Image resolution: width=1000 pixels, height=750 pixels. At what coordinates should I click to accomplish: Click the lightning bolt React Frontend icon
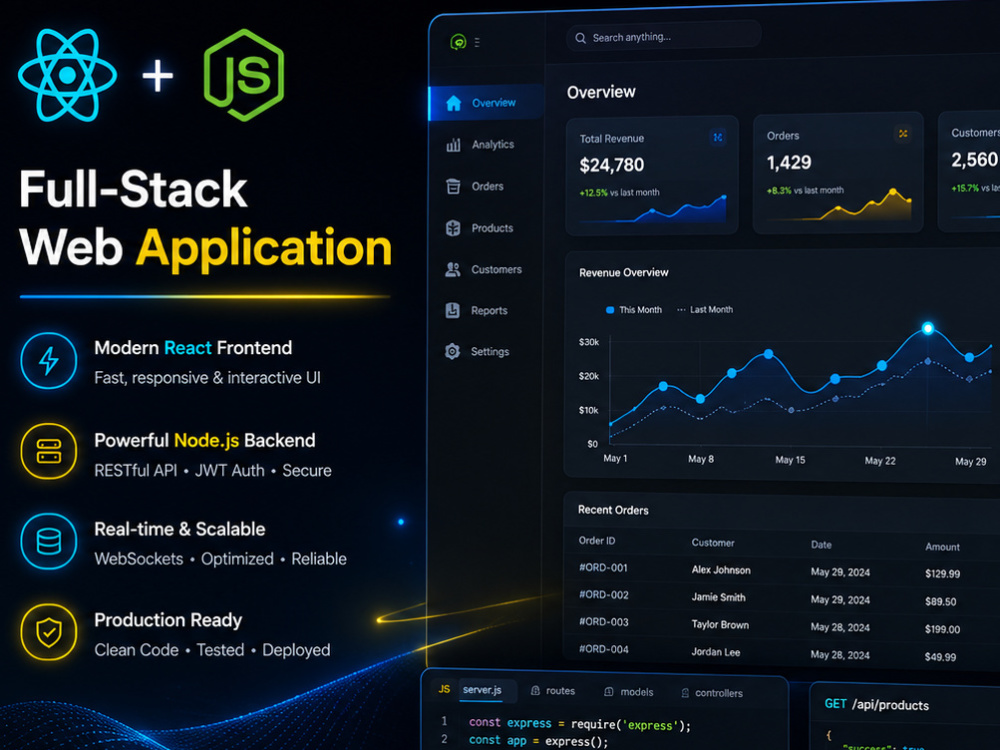[x=48, y=360]
